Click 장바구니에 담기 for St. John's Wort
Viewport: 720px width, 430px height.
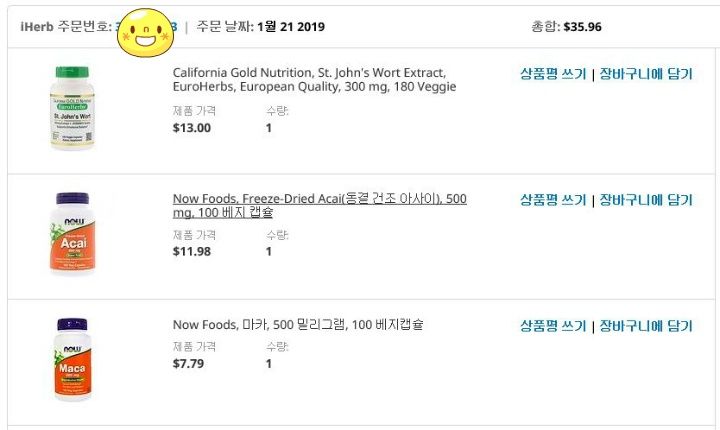[646, 74]
